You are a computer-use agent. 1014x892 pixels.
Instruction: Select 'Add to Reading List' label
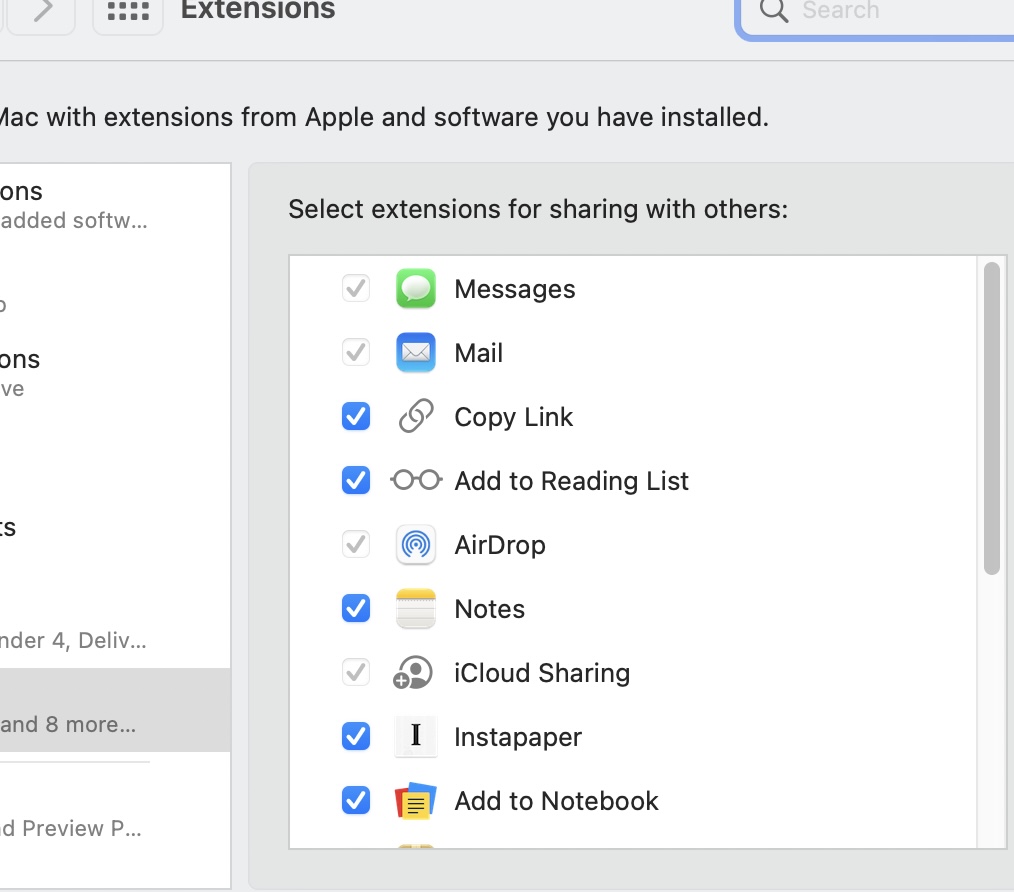tap(572, 481)
